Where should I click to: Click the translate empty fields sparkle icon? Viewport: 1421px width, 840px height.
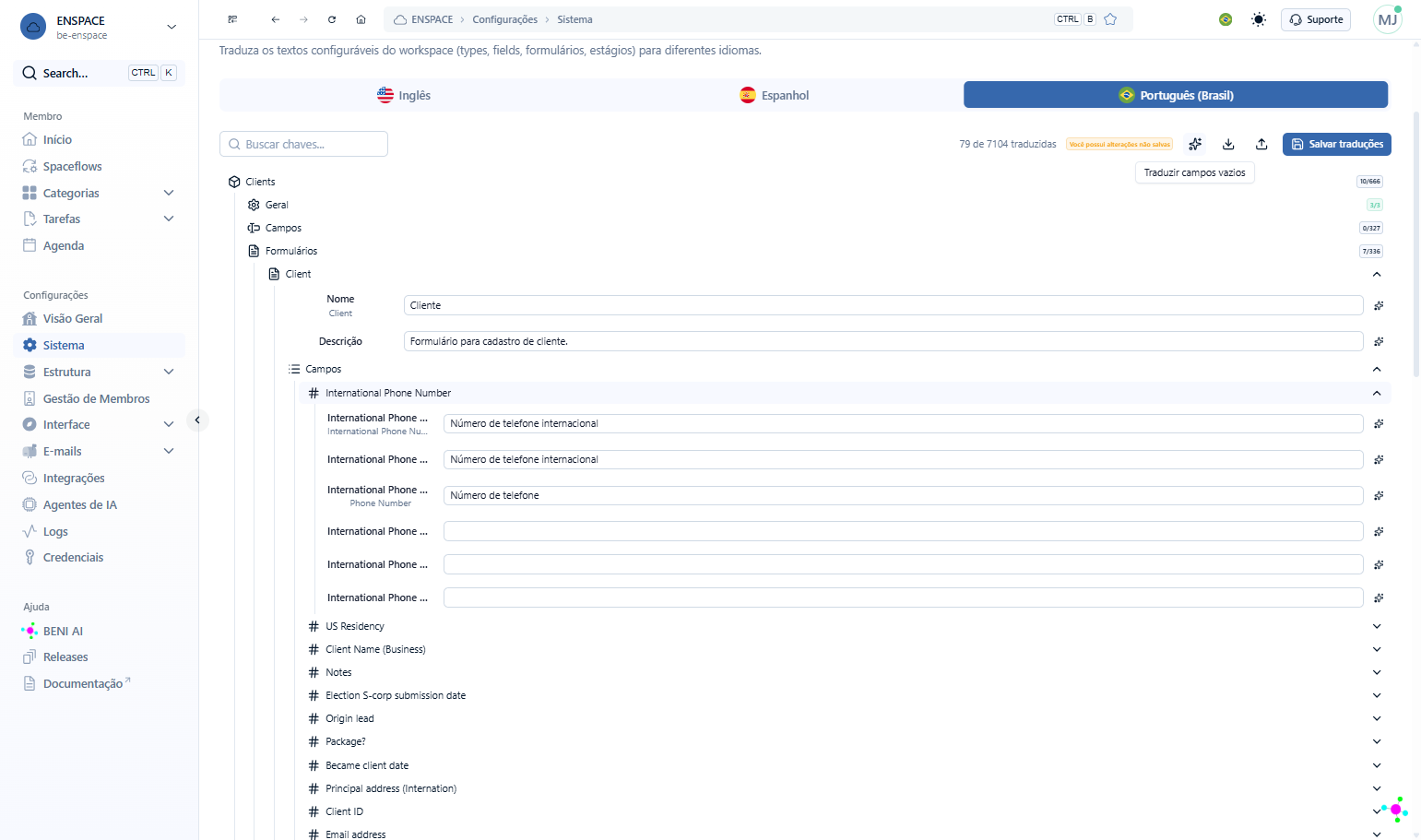1195,144
